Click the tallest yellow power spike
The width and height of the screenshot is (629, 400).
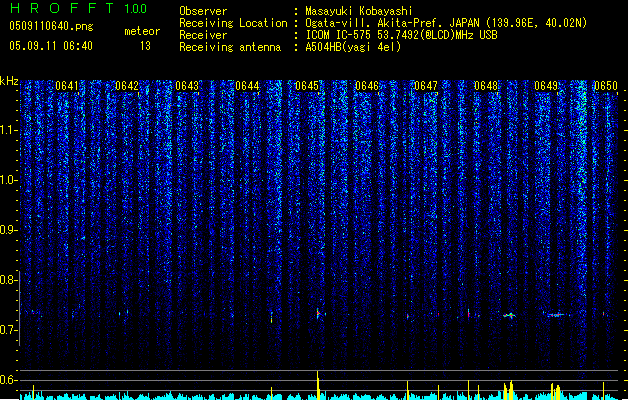[x=318, y=385]
